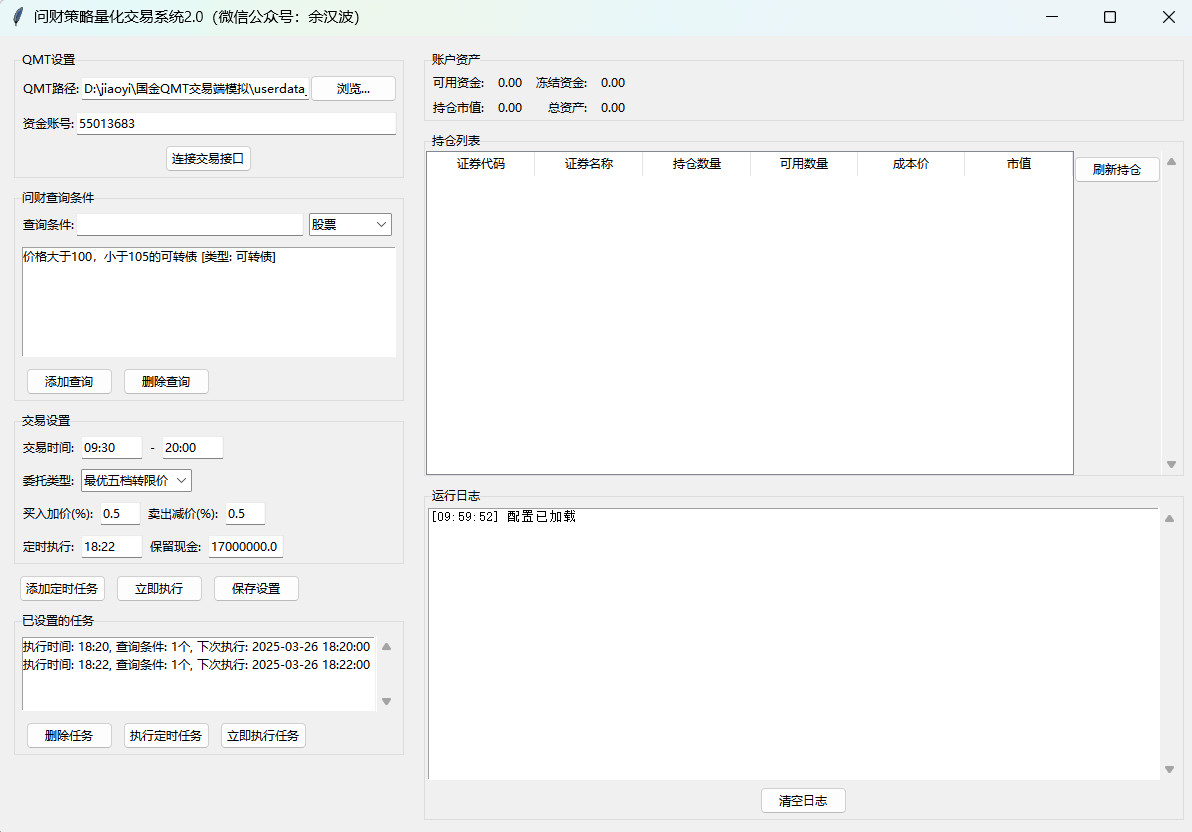Click 删除查询 button
1192x832 pixels.
tap(166, 382)
